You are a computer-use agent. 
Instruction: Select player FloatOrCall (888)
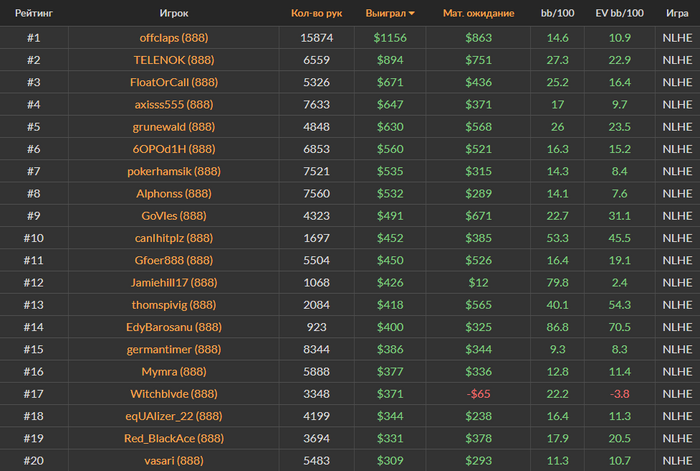click(174, 82)
